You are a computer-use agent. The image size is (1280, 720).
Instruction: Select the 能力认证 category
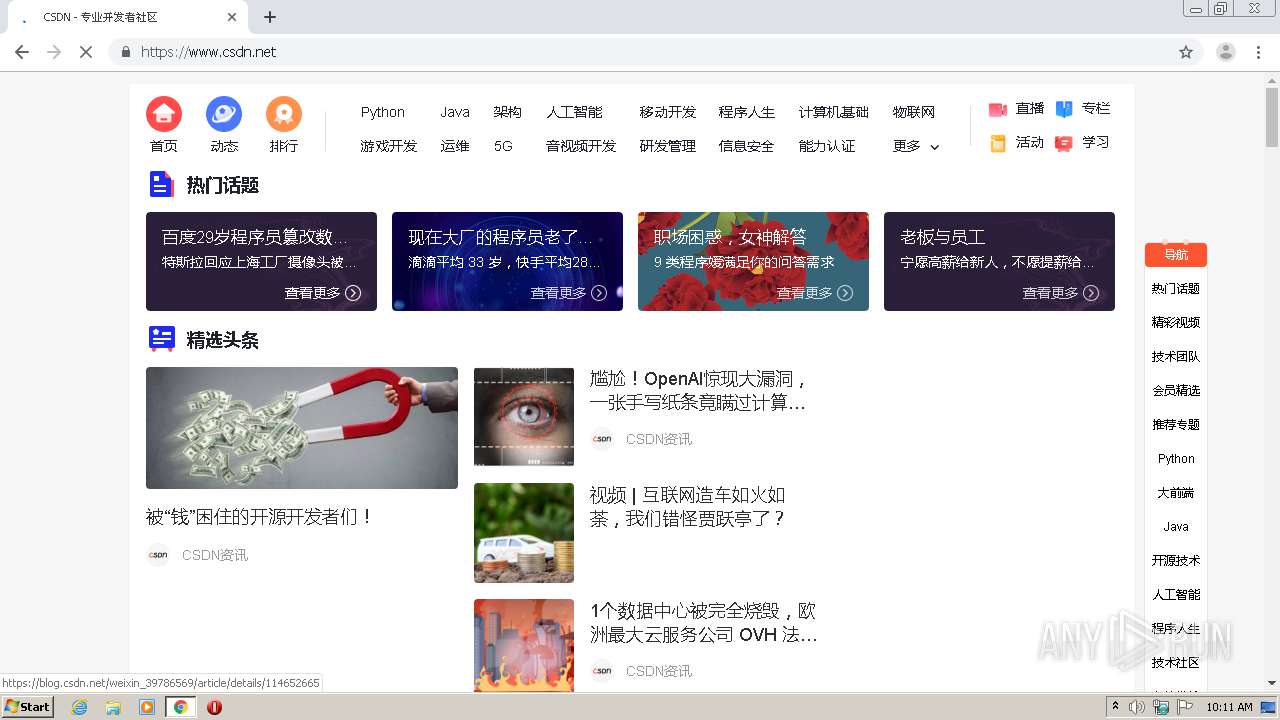click(x=827, y=146)
